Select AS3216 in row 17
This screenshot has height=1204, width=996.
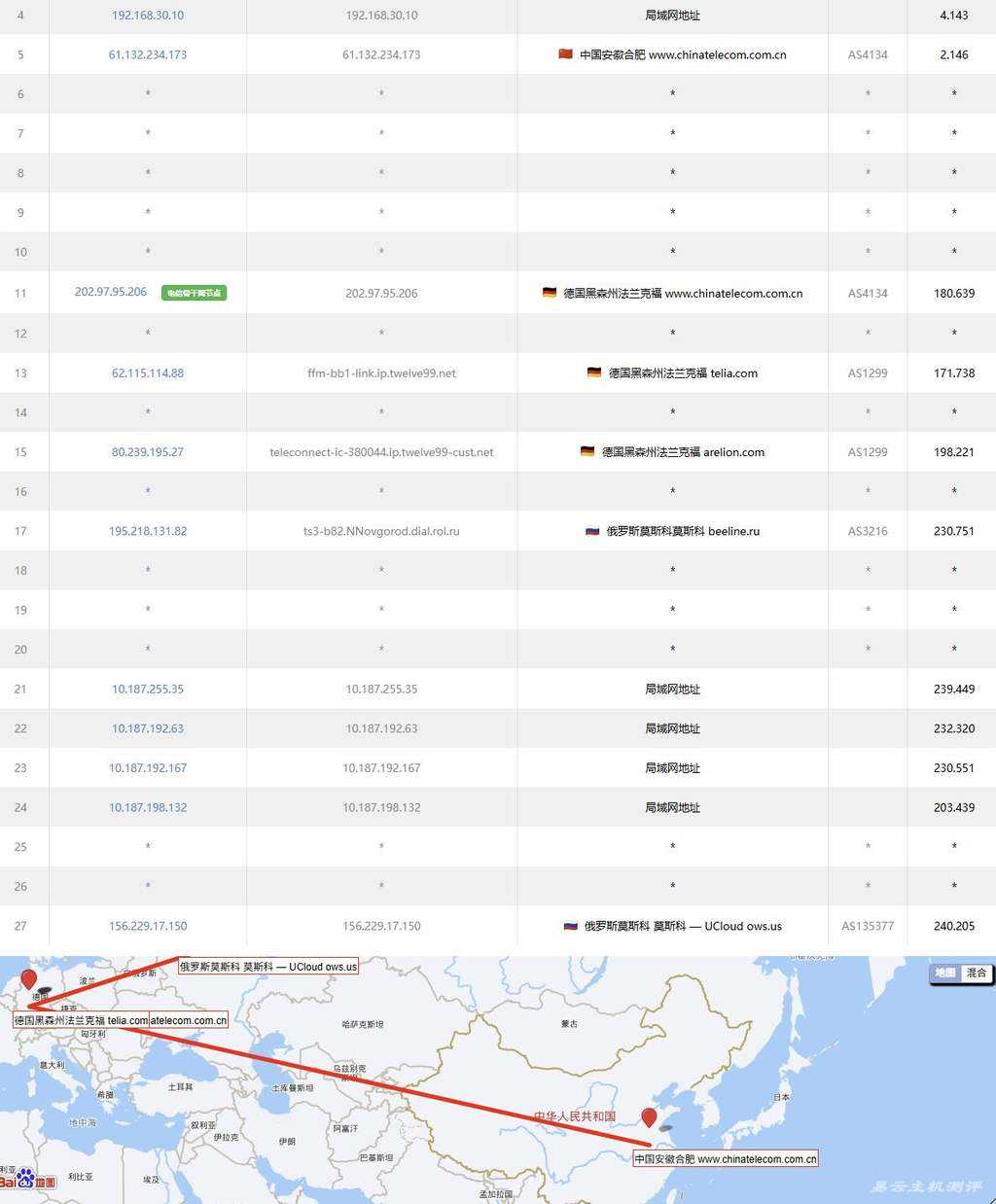point(868,532)
